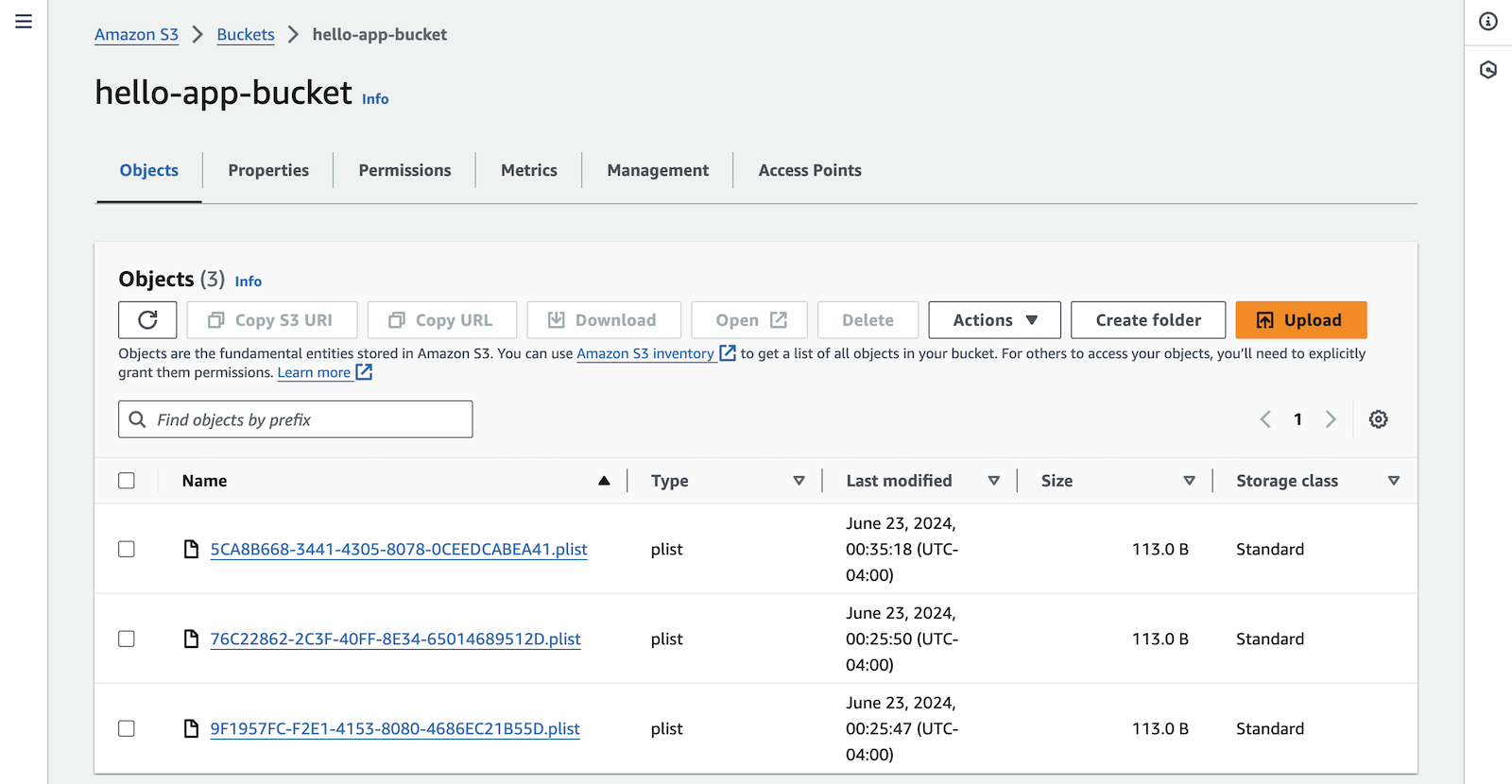Go to previous page arrow
1512x784 pixels.
1265,419
